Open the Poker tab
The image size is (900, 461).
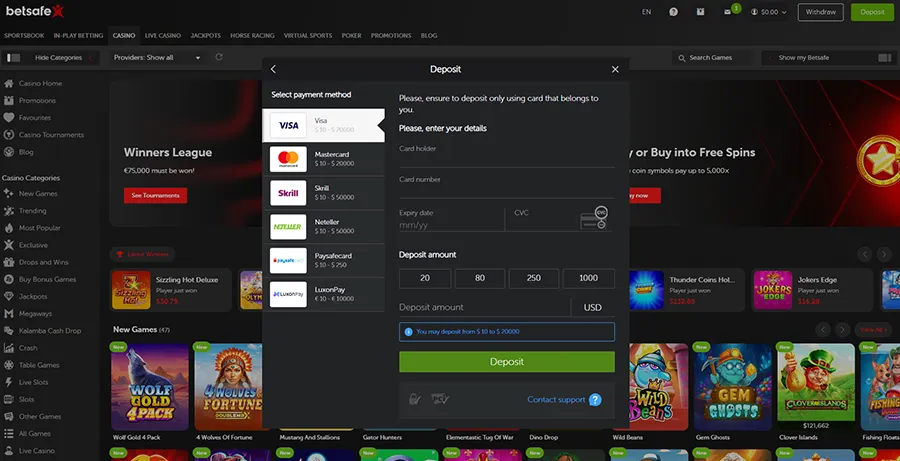351,36
